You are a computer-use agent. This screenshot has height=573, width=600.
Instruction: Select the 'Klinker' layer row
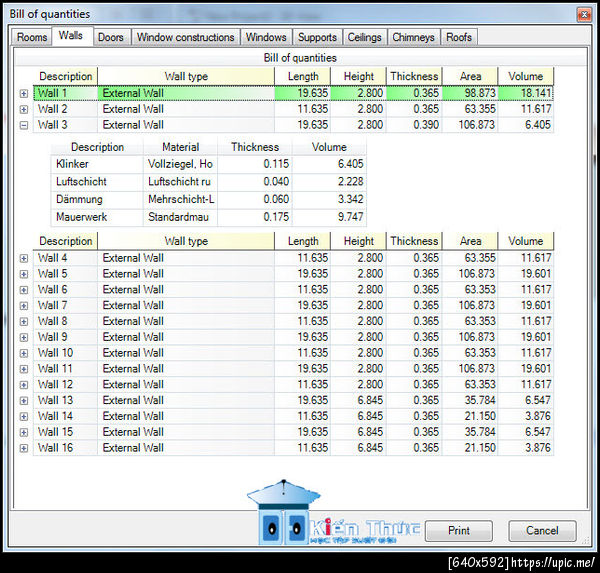209,164
